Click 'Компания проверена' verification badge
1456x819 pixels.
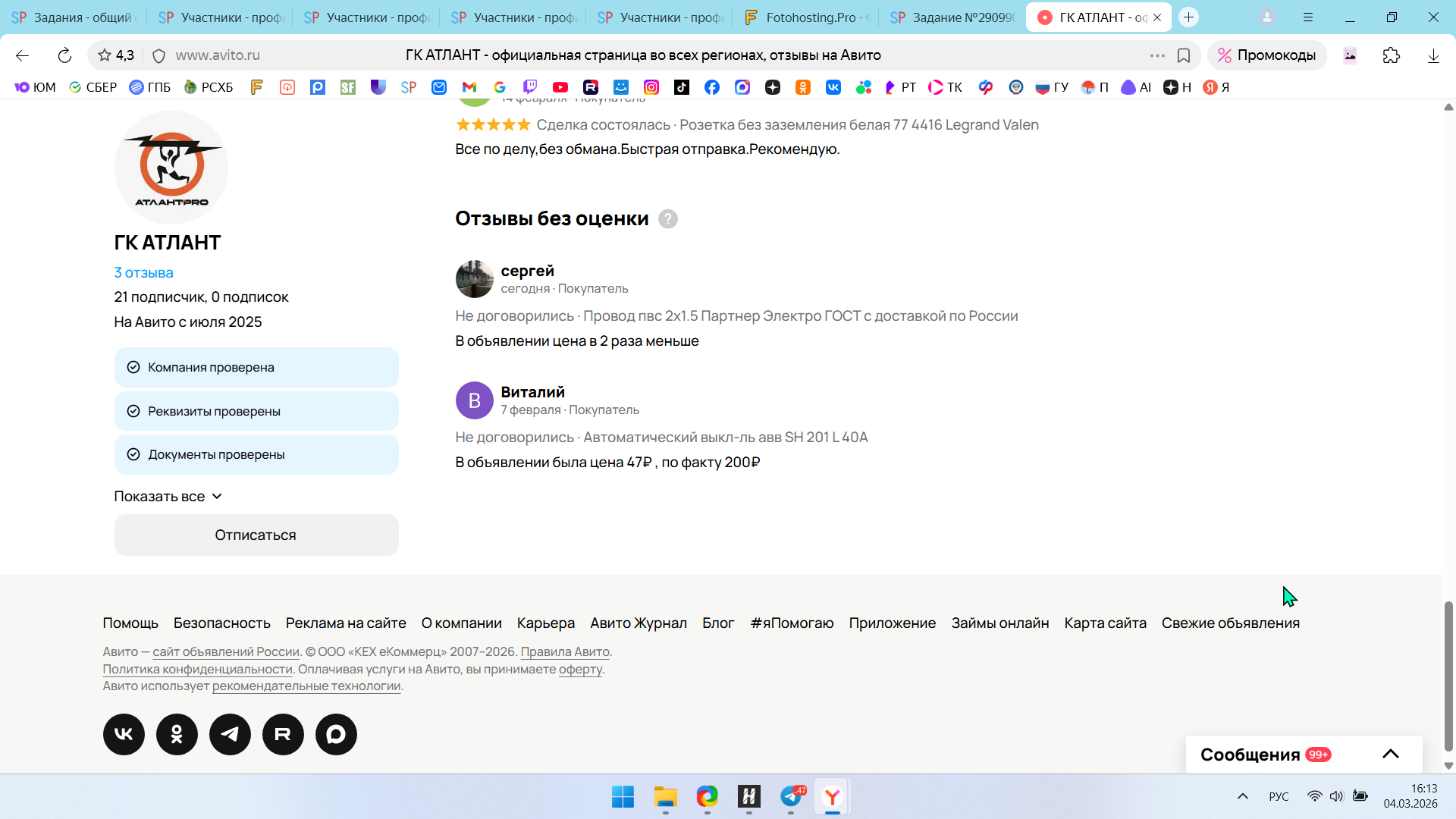click(x=256, y=368)
